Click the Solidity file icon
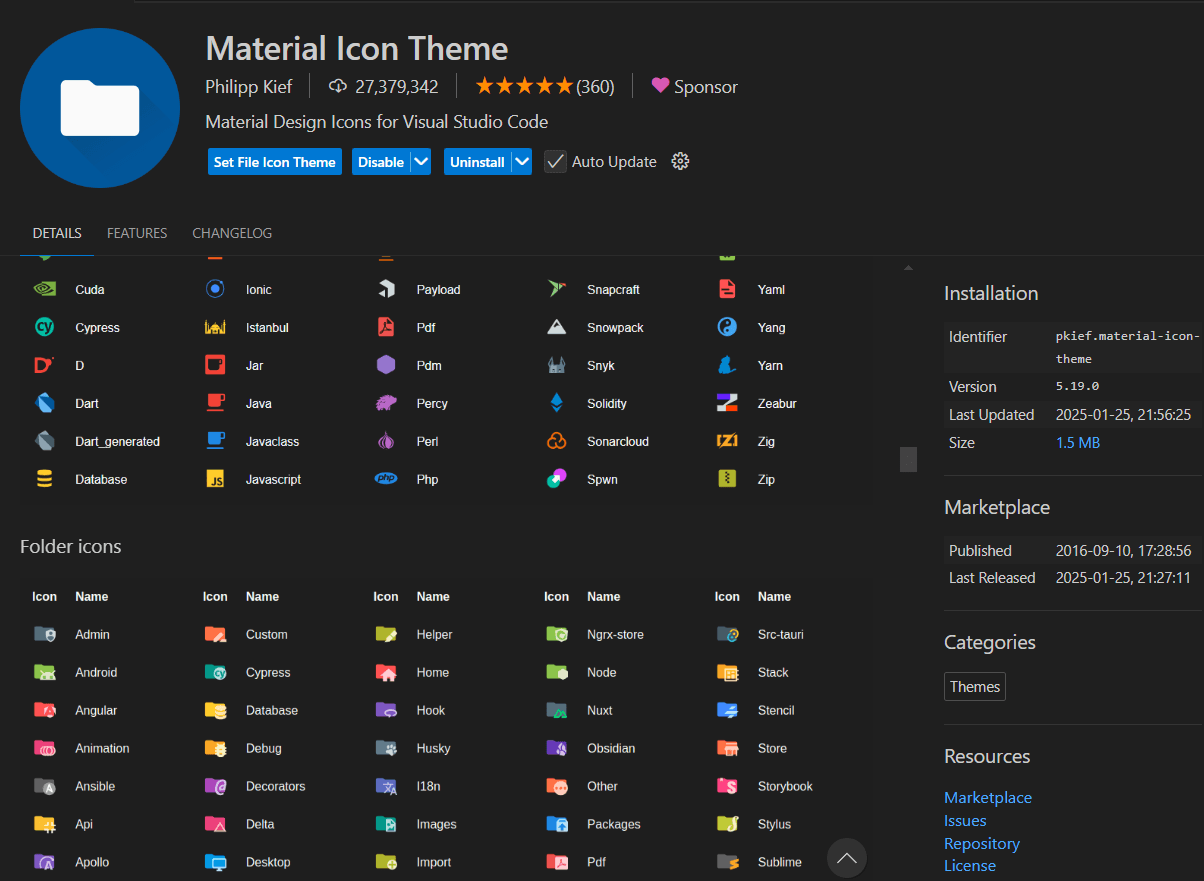Screen dimensions: 1204x881 point(557,403)
